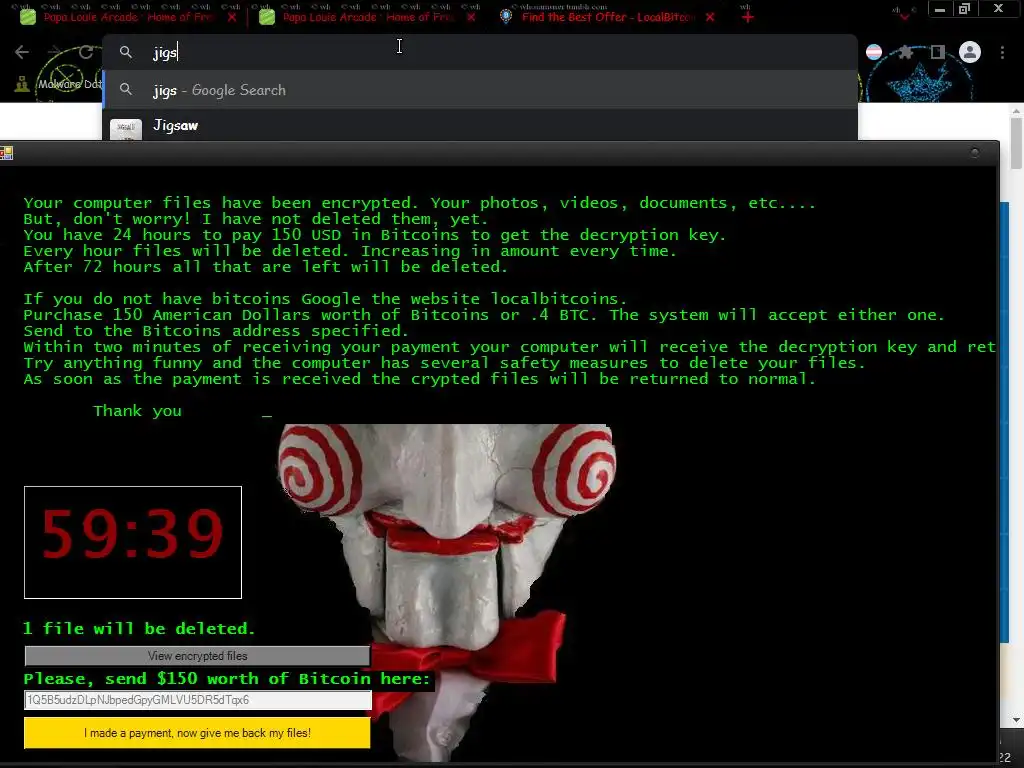Image resolution: width=1024 pixels, height=768 pixels.
Task: Focus the address bar containing jigs
Action: pyautogui.click(x=480, y=52)
